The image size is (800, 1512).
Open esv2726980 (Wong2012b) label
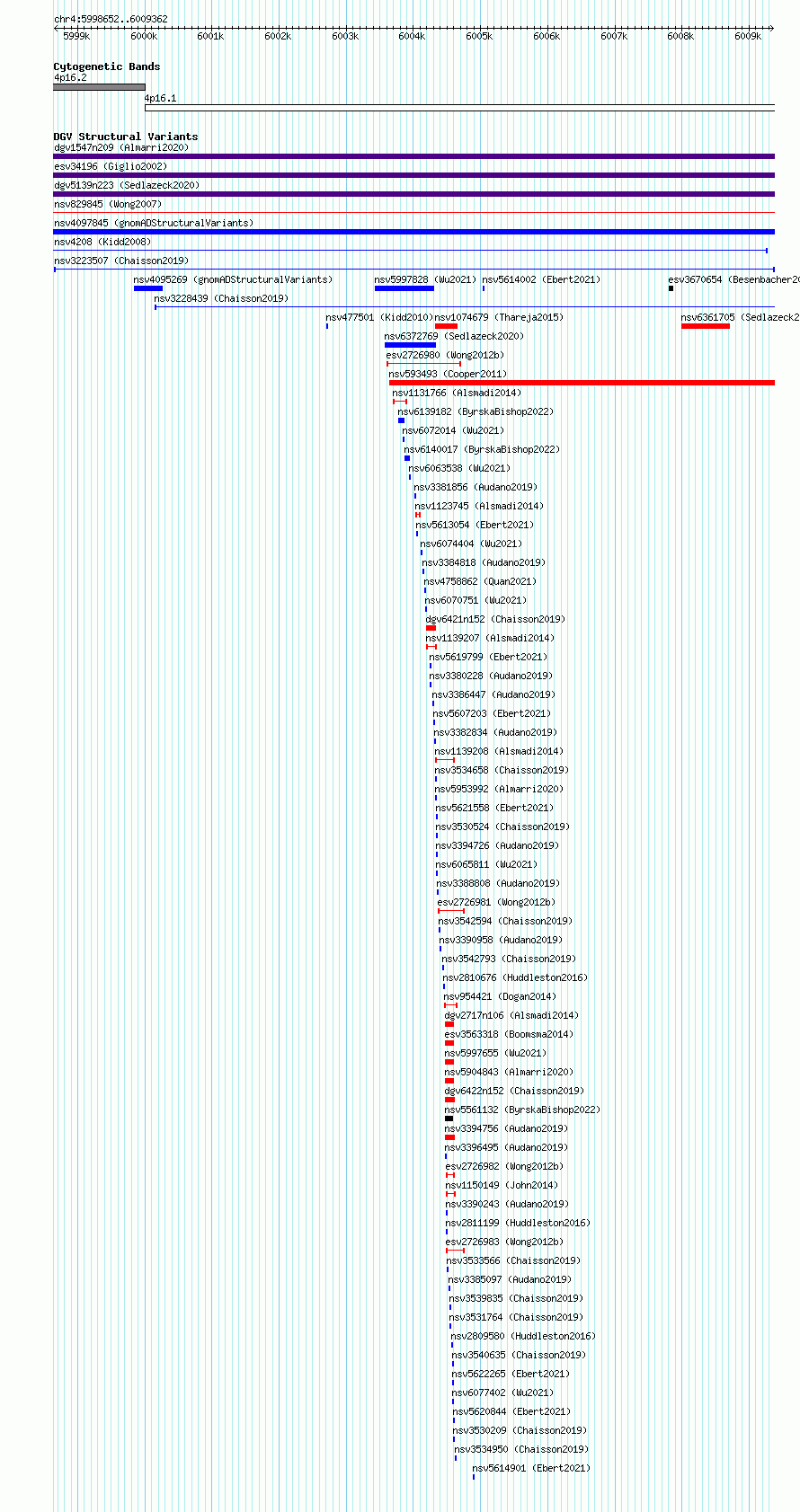click(x=445, y=355)
